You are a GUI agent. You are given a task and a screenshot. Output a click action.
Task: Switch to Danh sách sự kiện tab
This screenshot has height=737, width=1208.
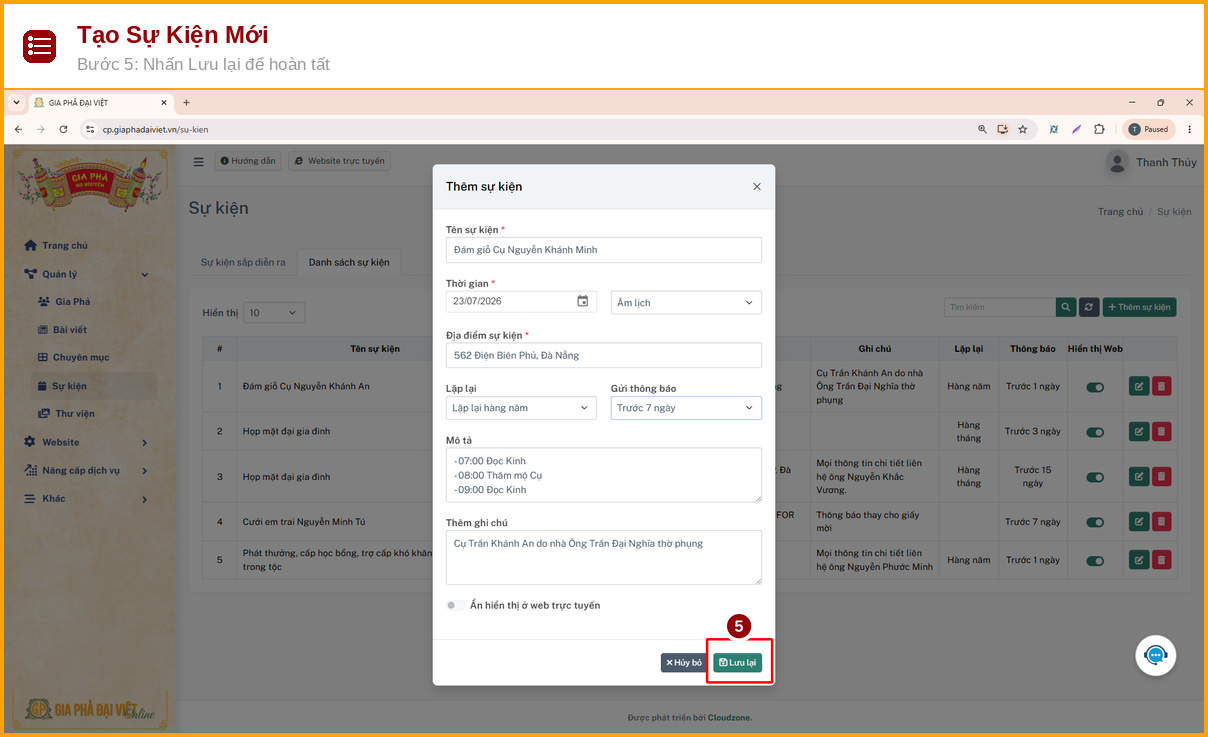349,262
